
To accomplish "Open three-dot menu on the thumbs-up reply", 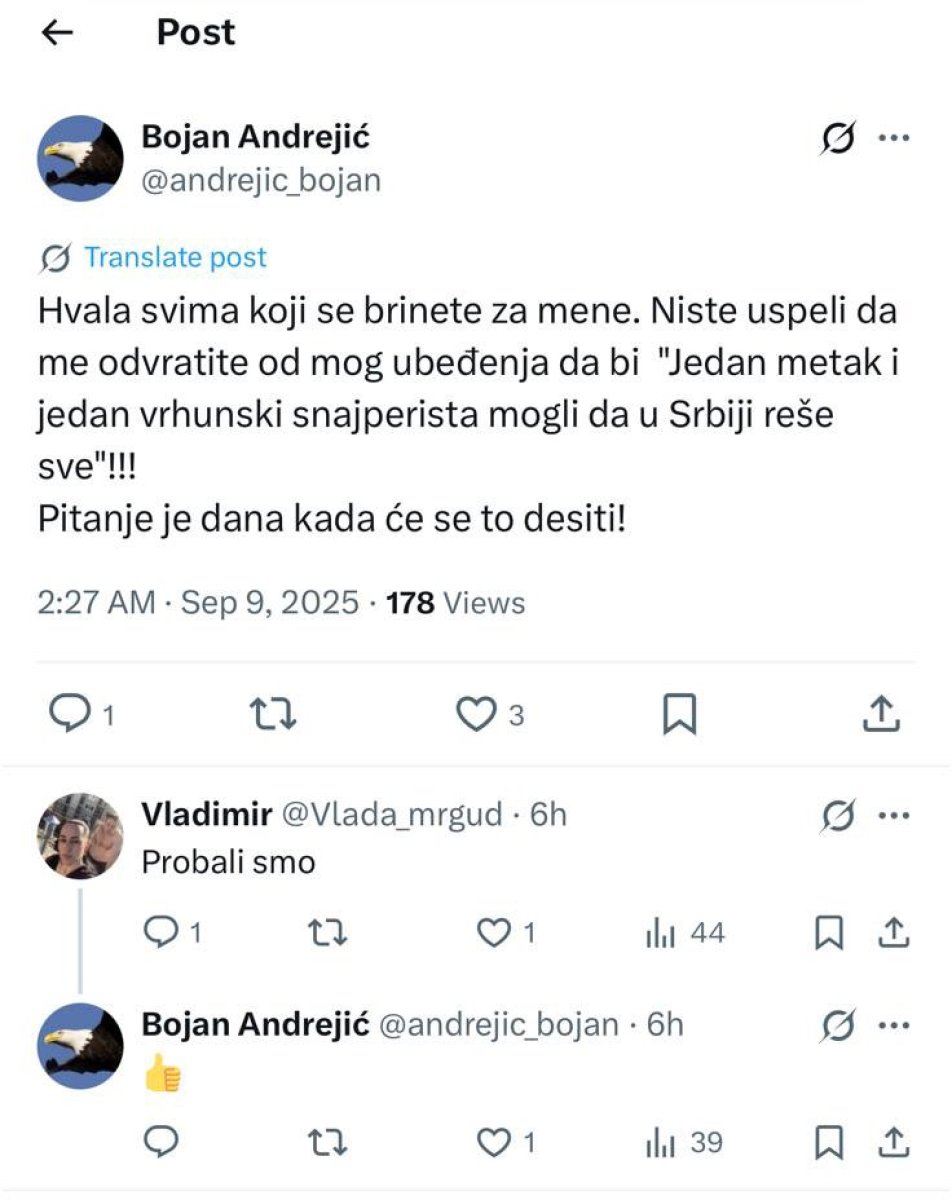I will coord(893,1026).
